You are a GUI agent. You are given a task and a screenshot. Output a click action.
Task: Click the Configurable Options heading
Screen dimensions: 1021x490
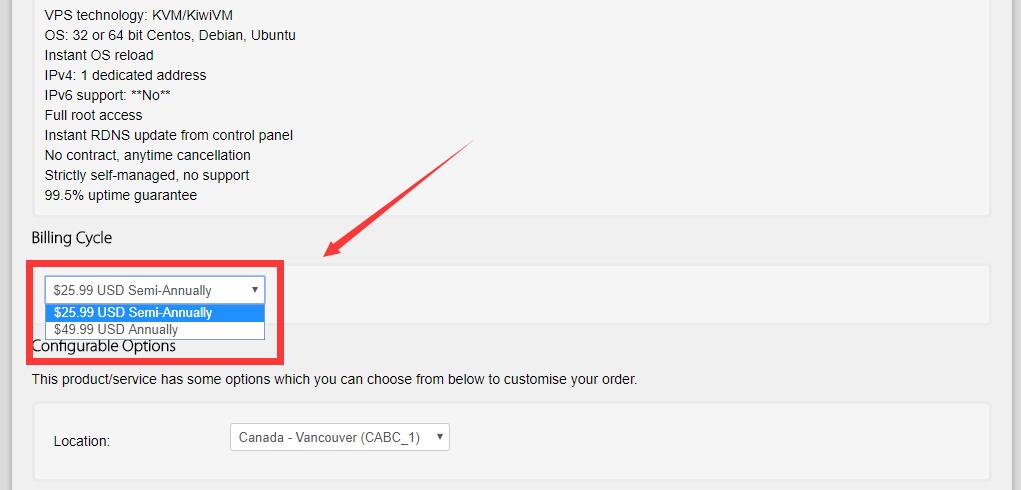pyautogui.click(x=104, y=346)
